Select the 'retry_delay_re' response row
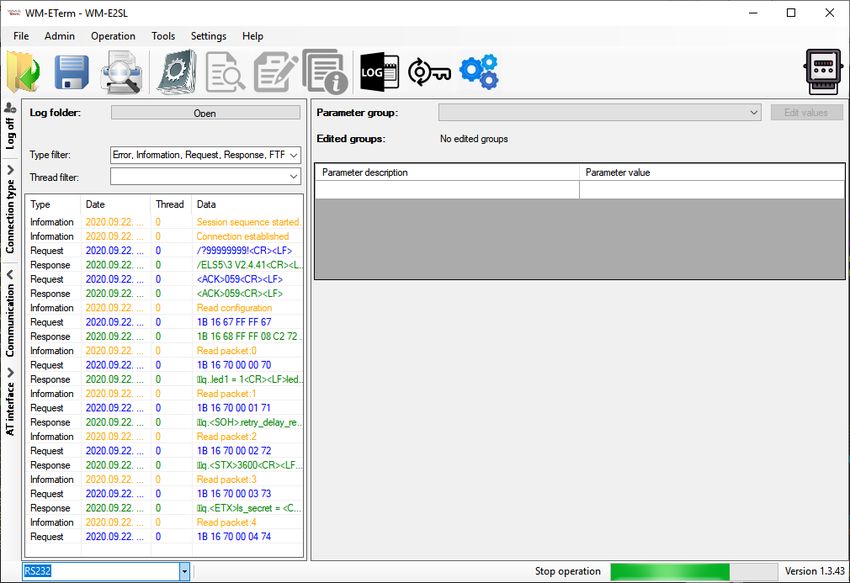This screenshot has height=583, width=850. (x=164, y=422)
